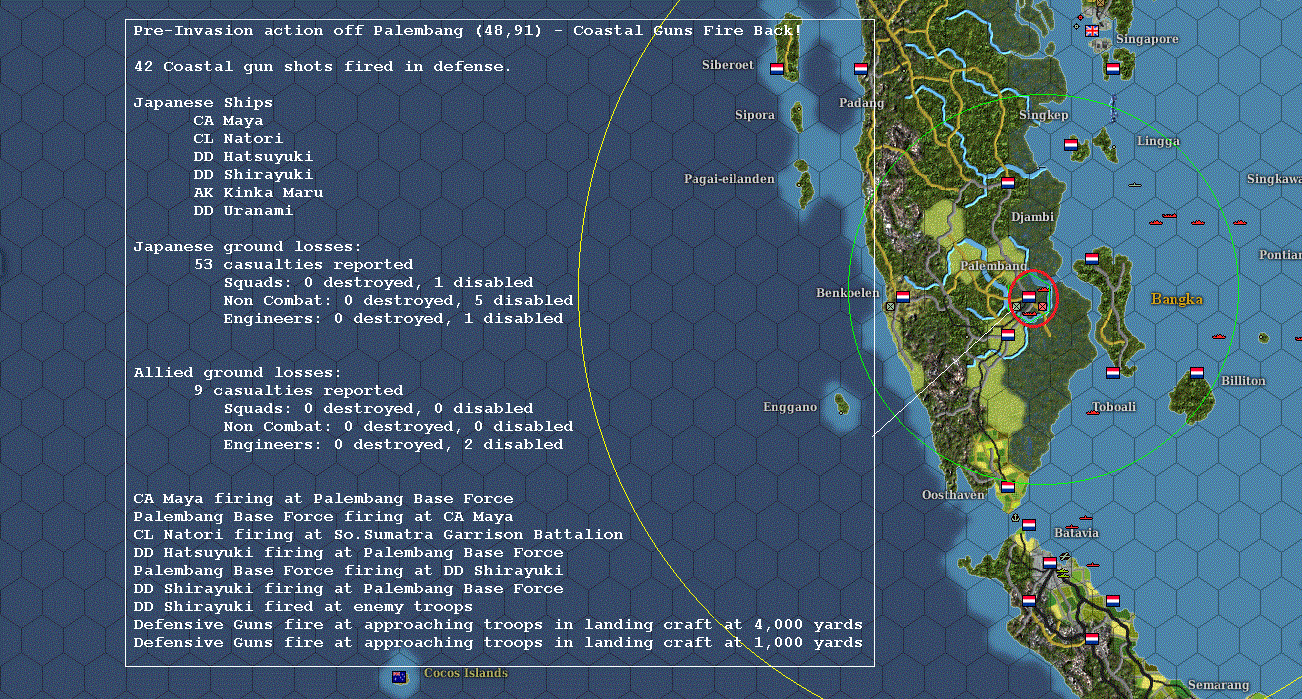Click 'DD Hatsuyuki' in the ship list
The width and height of the screenshot is (1302, 699).
253,156
